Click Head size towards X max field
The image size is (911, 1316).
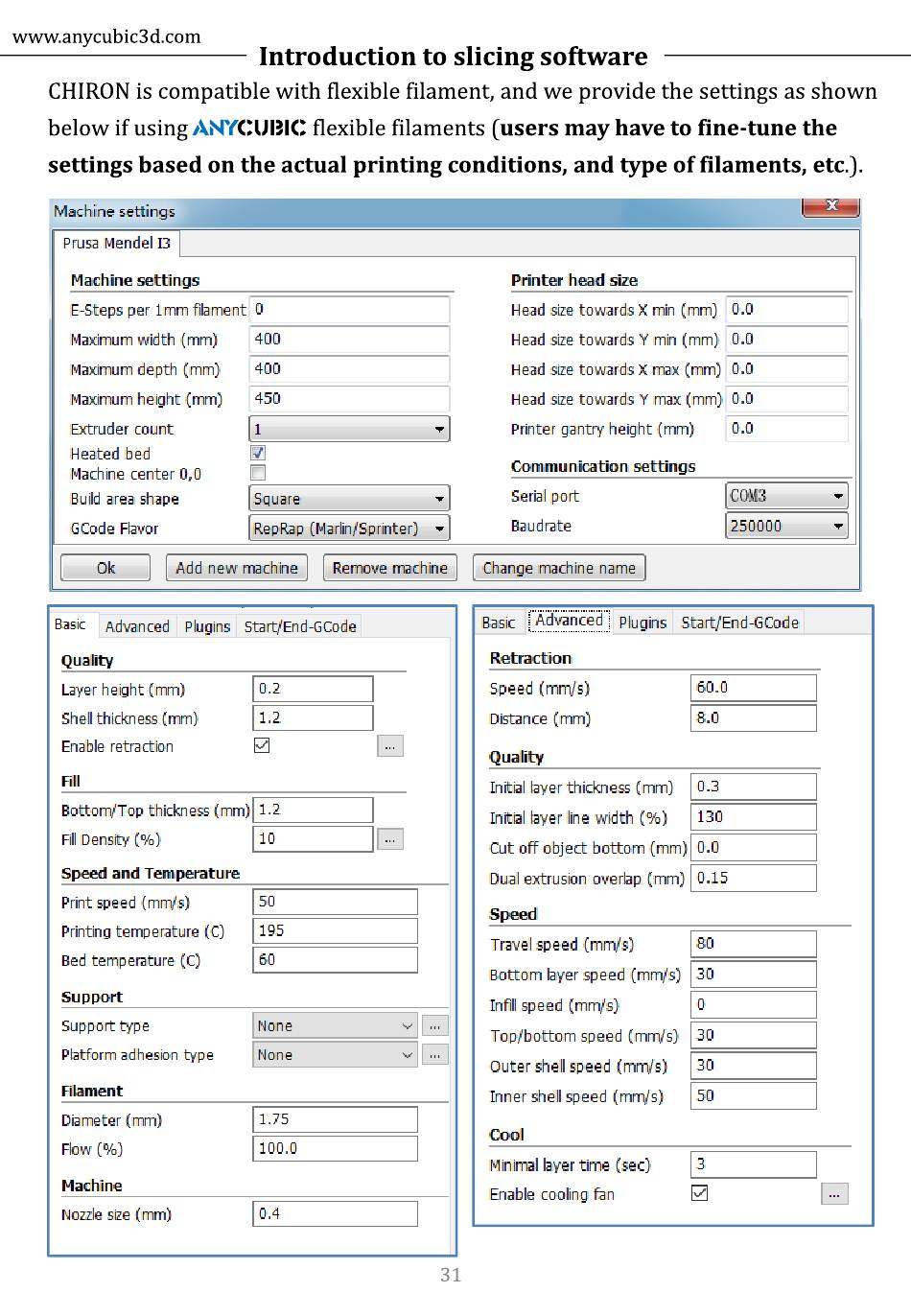(787, 369)
